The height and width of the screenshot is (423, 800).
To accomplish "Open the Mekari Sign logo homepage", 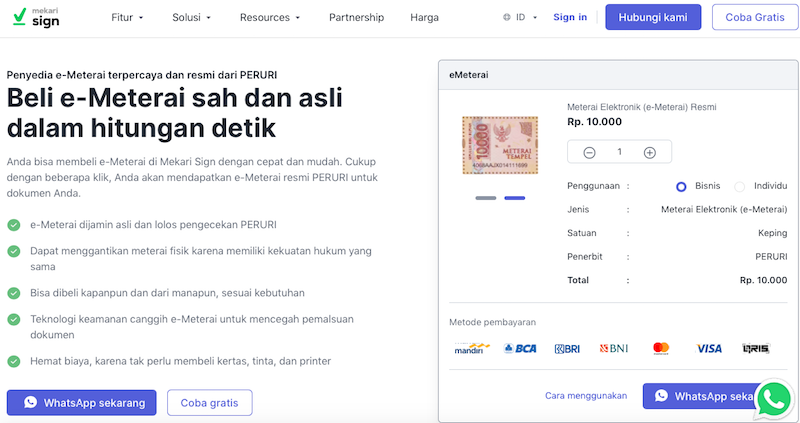I will click(36, 17).
